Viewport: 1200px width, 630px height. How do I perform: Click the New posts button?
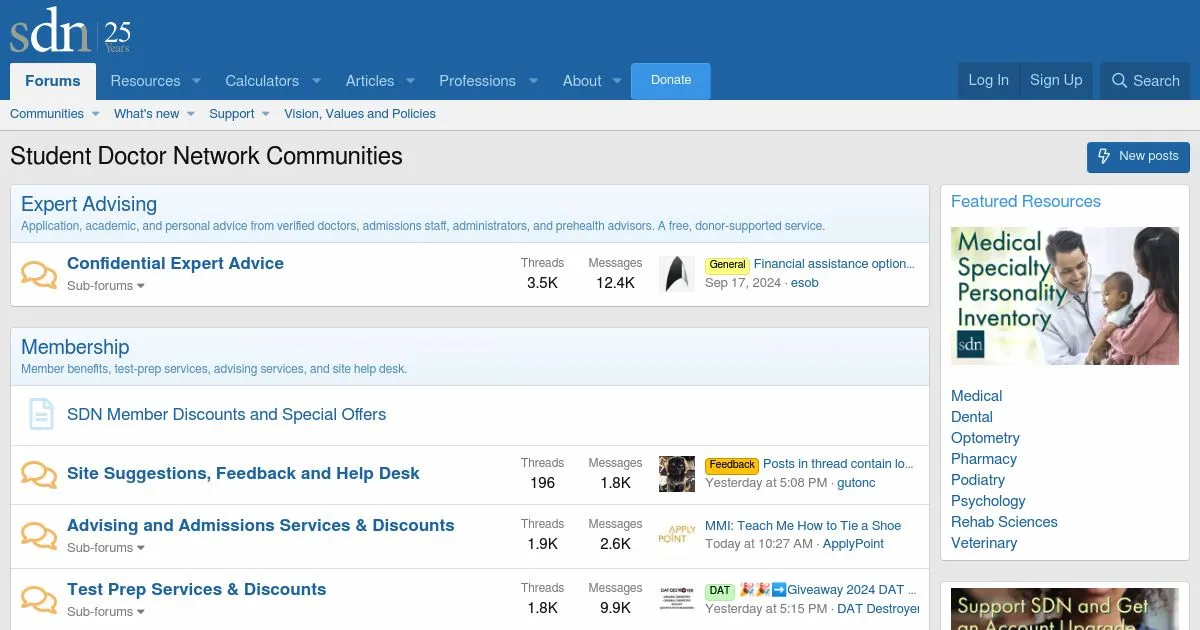pyautogui.click(x=1138, y=156)
